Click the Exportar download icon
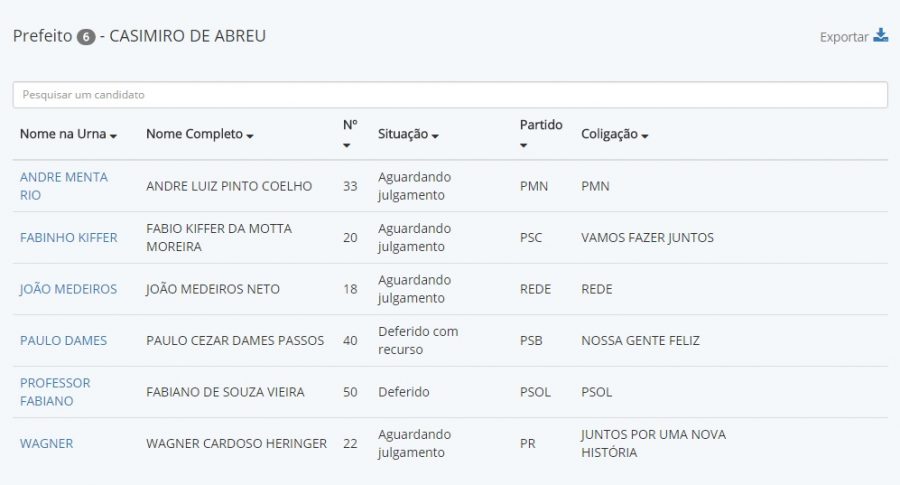This screenshot has width=900, height=485. (x=880, y=36)
